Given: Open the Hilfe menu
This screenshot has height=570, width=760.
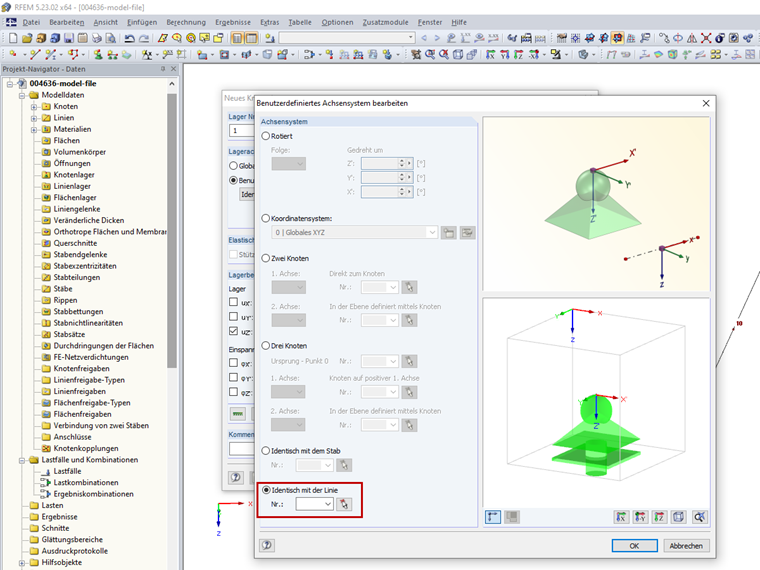Looking at the screenshot, I should tap(459, 22).
